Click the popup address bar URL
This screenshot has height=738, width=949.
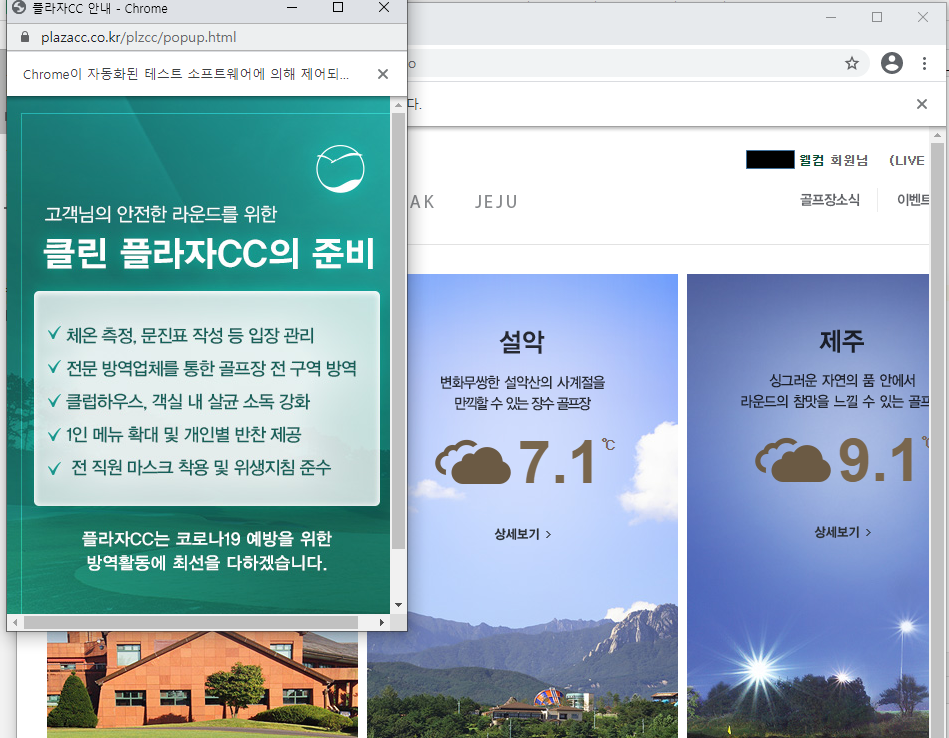click(x=139, y=37)
